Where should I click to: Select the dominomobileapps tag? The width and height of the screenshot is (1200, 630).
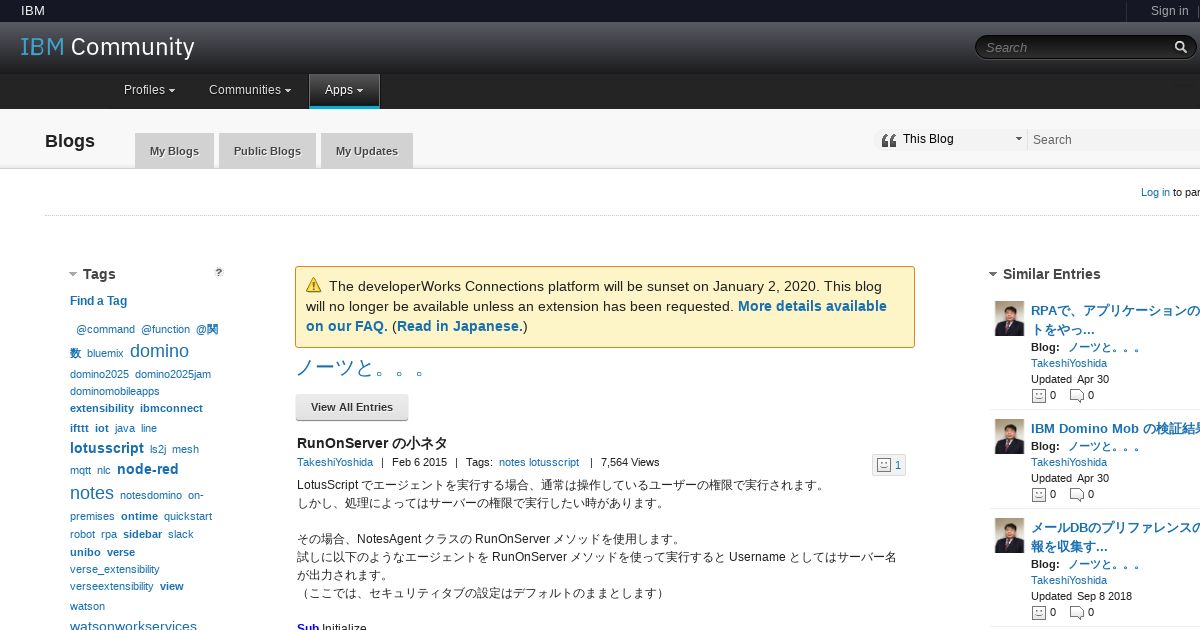(115, 392)
